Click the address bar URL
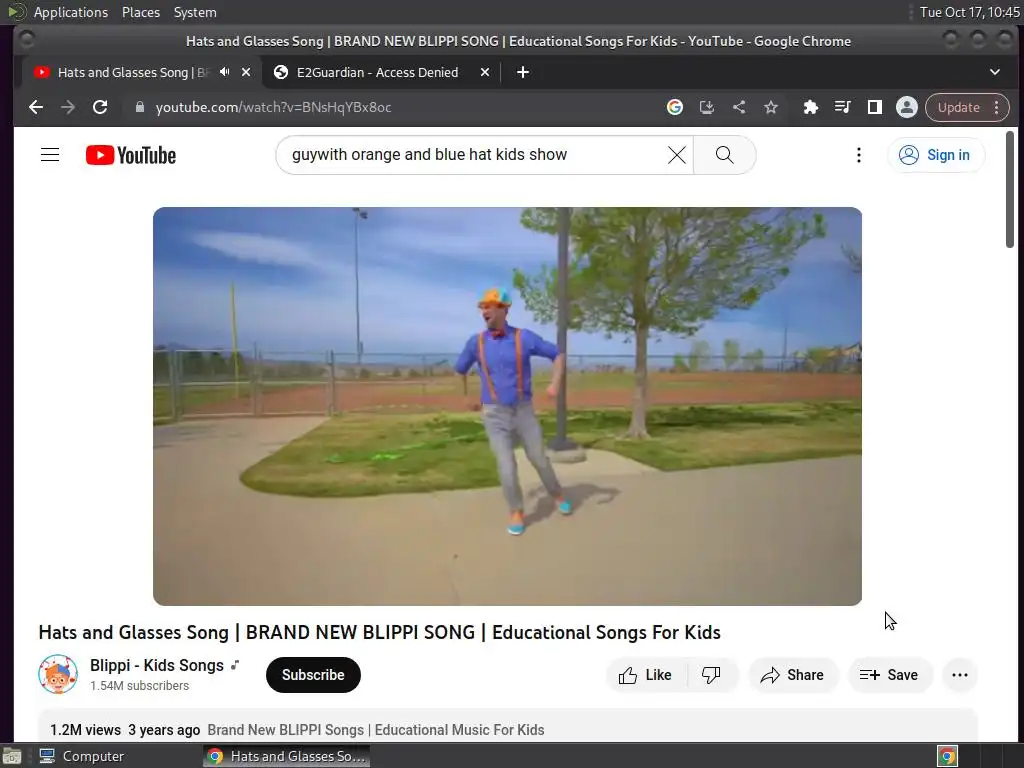The width and height of the screenshot is (1024, 768). [273, 107]
